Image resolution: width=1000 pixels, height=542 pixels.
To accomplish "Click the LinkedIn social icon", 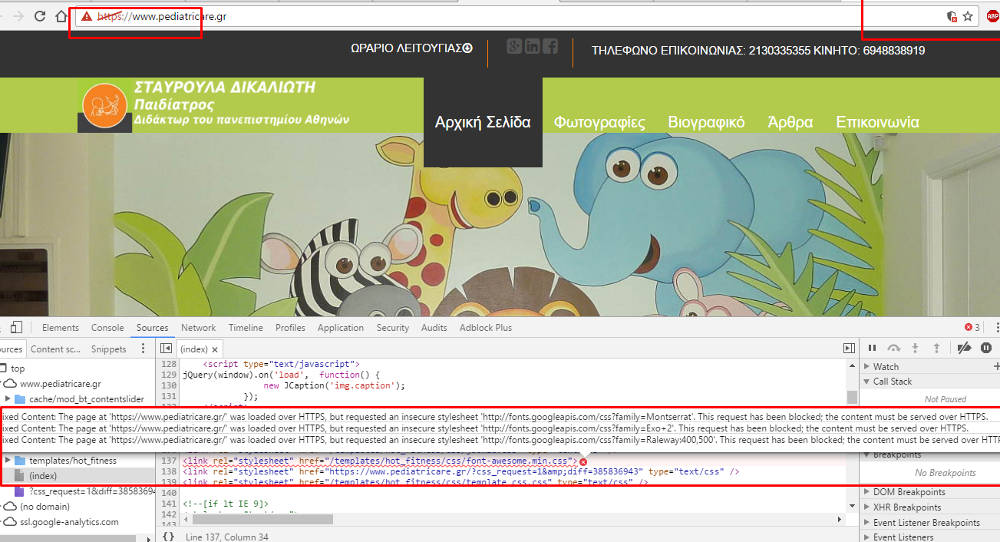I will pos(532,46).
